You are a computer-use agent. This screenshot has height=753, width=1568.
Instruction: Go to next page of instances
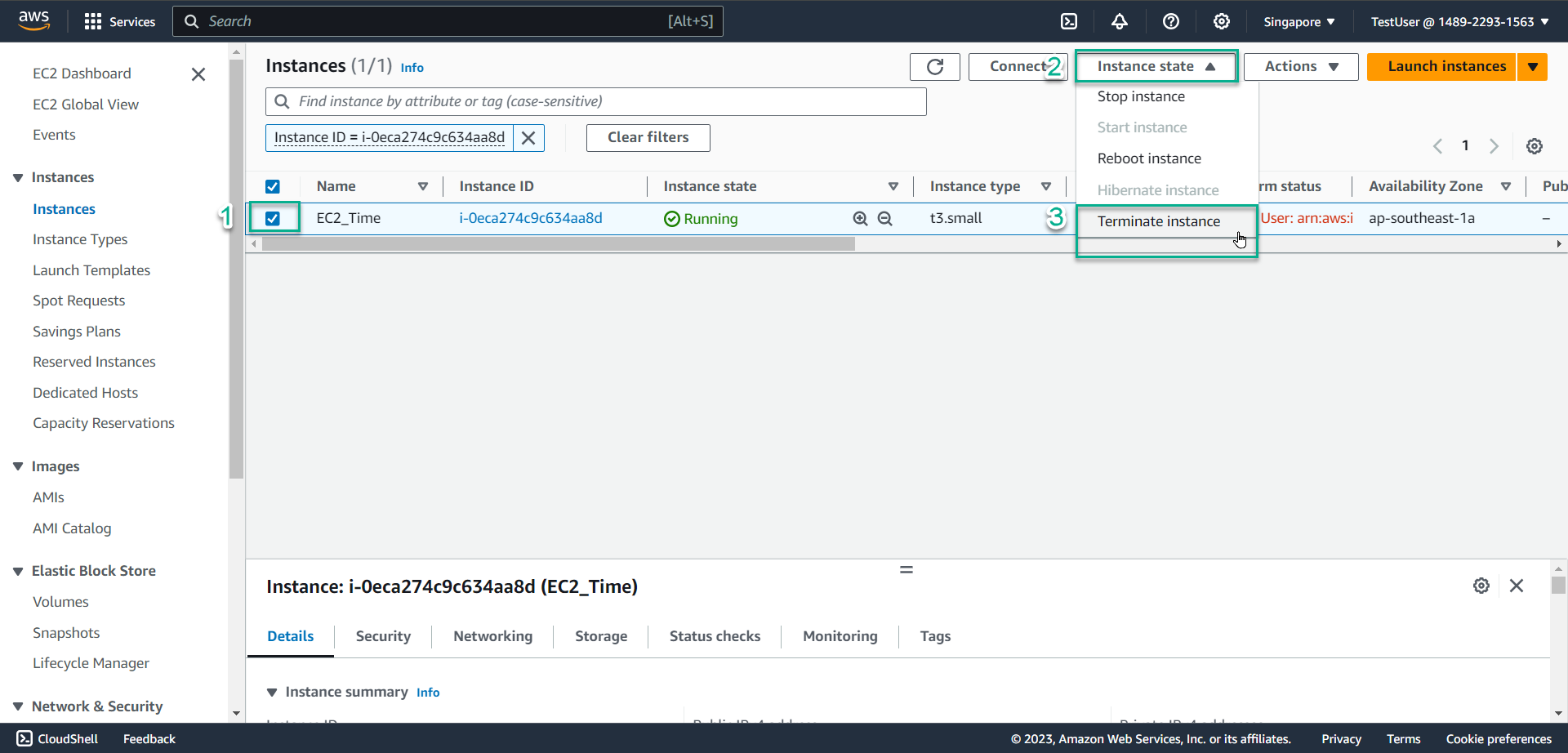(x=1494, y=146)
